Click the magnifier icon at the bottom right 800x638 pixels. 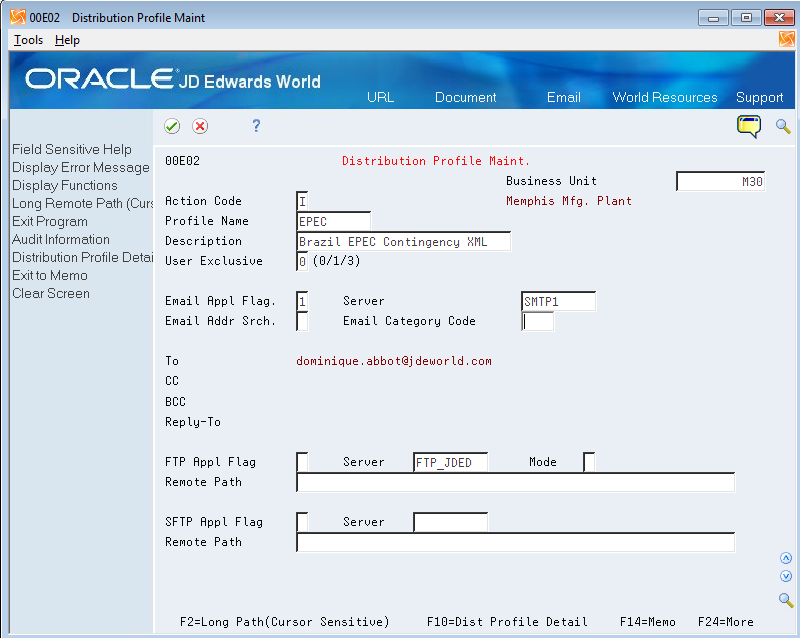coord(786,600)
